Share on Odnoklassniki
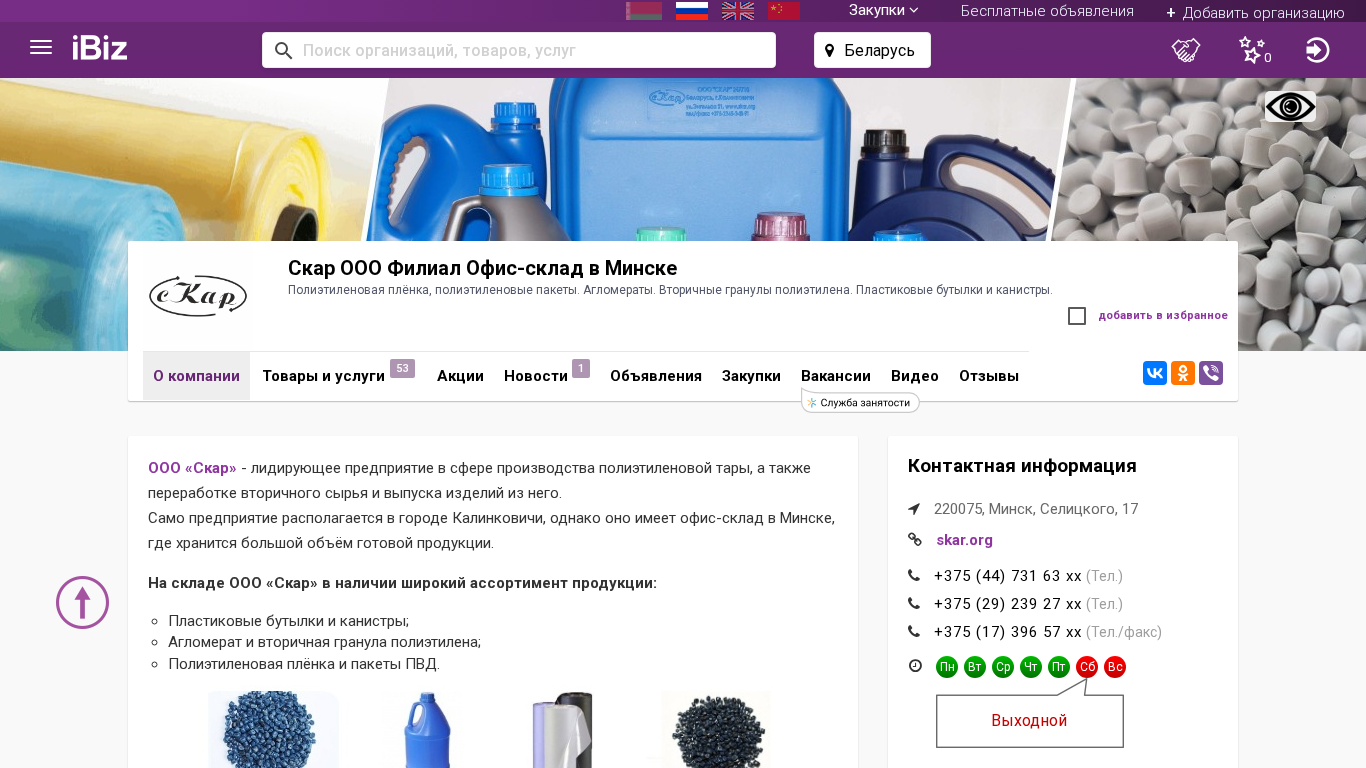 [x=1183, y=373]
